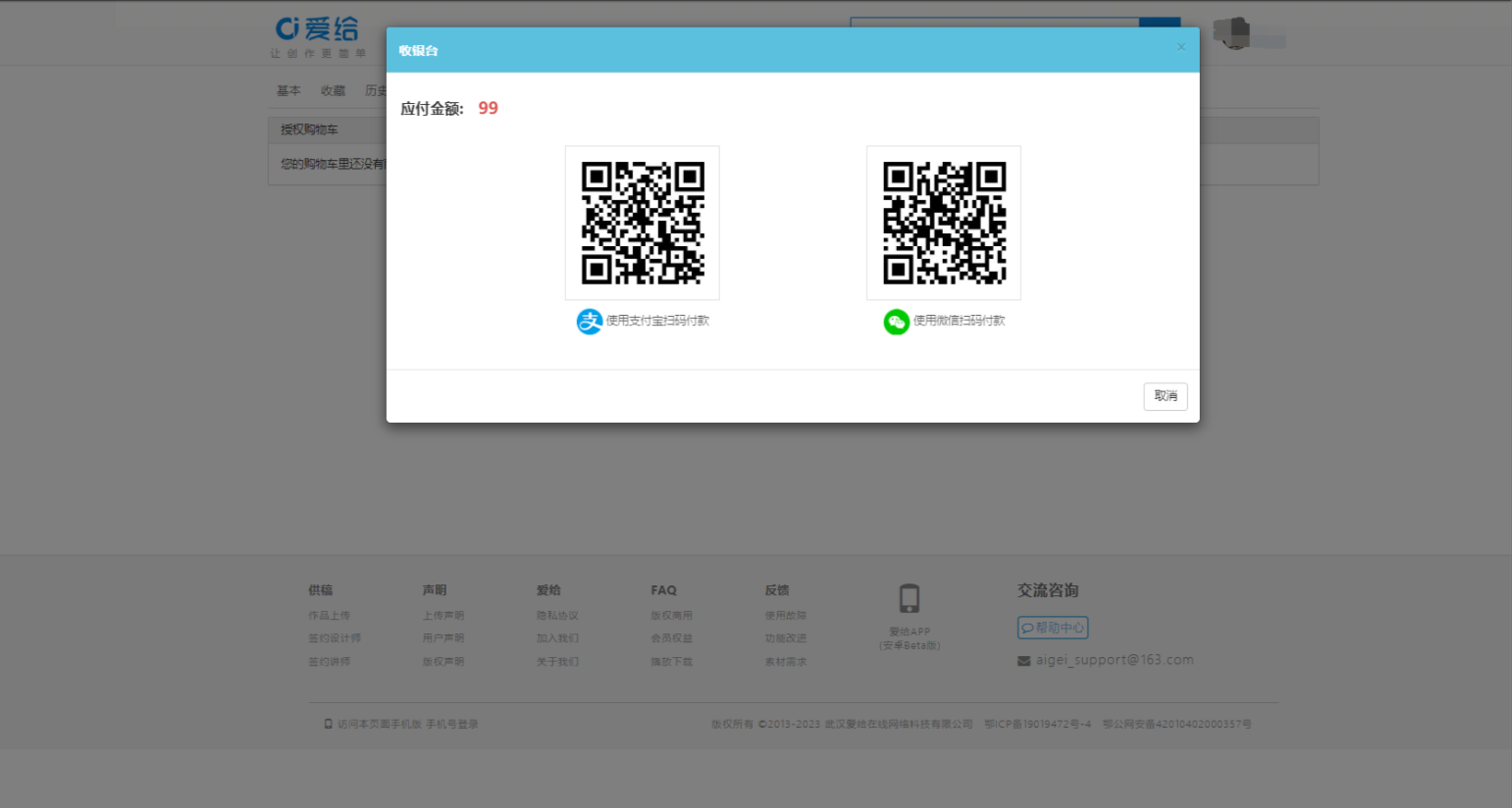Screen dimensions: 1512x808
Task: Click the 反馈 footer column heading
Action: tap(777, 590)
